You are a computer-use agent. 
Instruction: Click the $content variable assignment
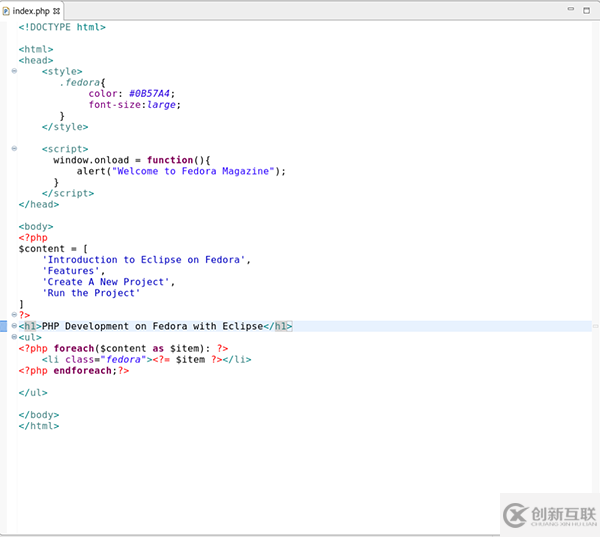pyautogui.click(x=53, y=249)
